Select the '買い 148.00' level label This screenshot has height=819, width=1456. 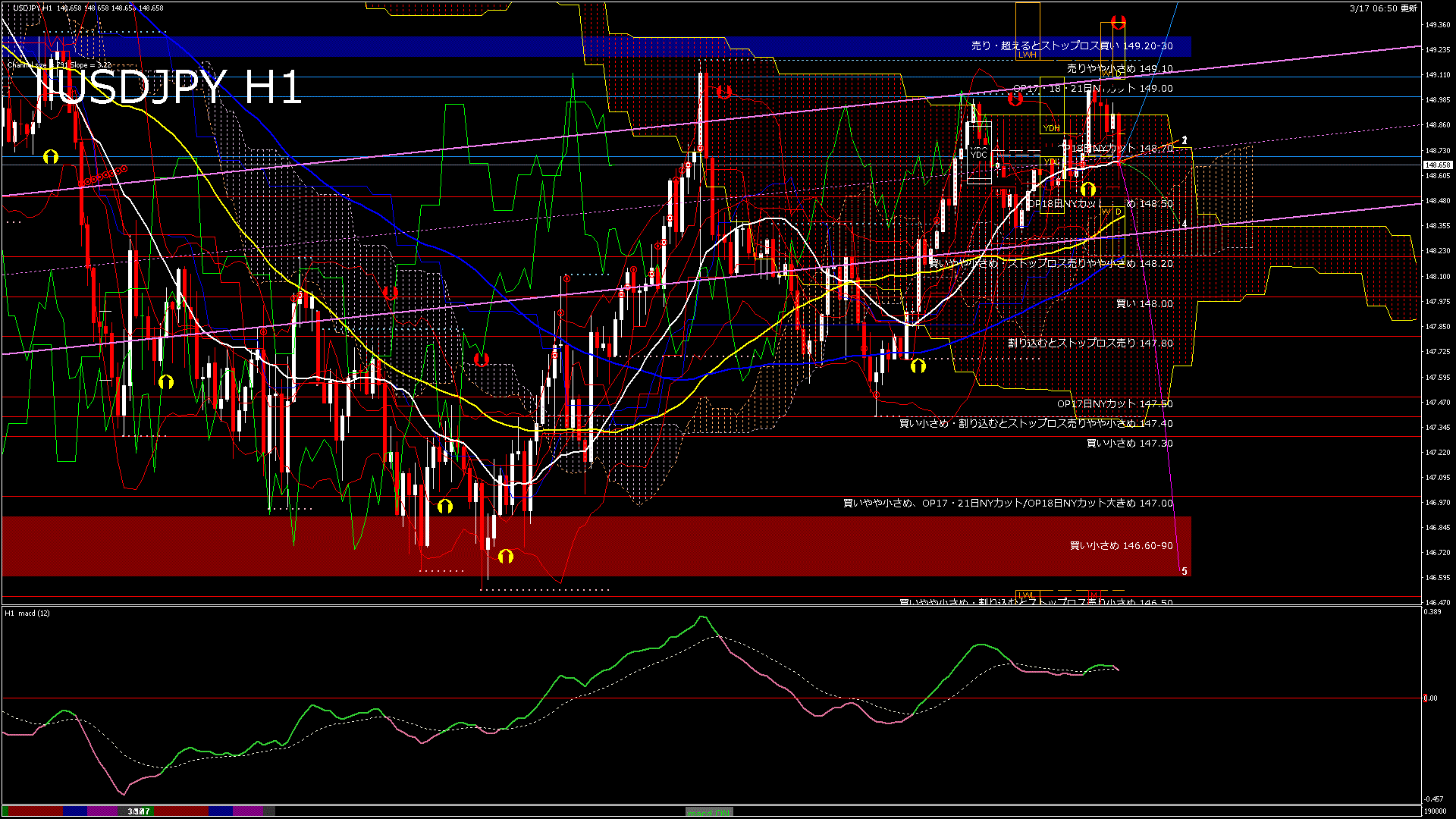[1144, 304]
